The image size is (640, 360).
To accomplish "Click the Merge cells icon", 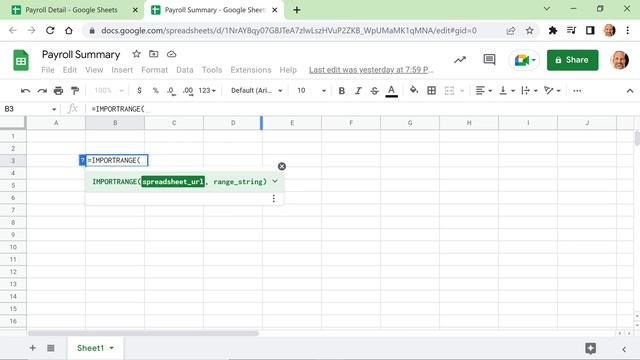I will click(449, 91).
